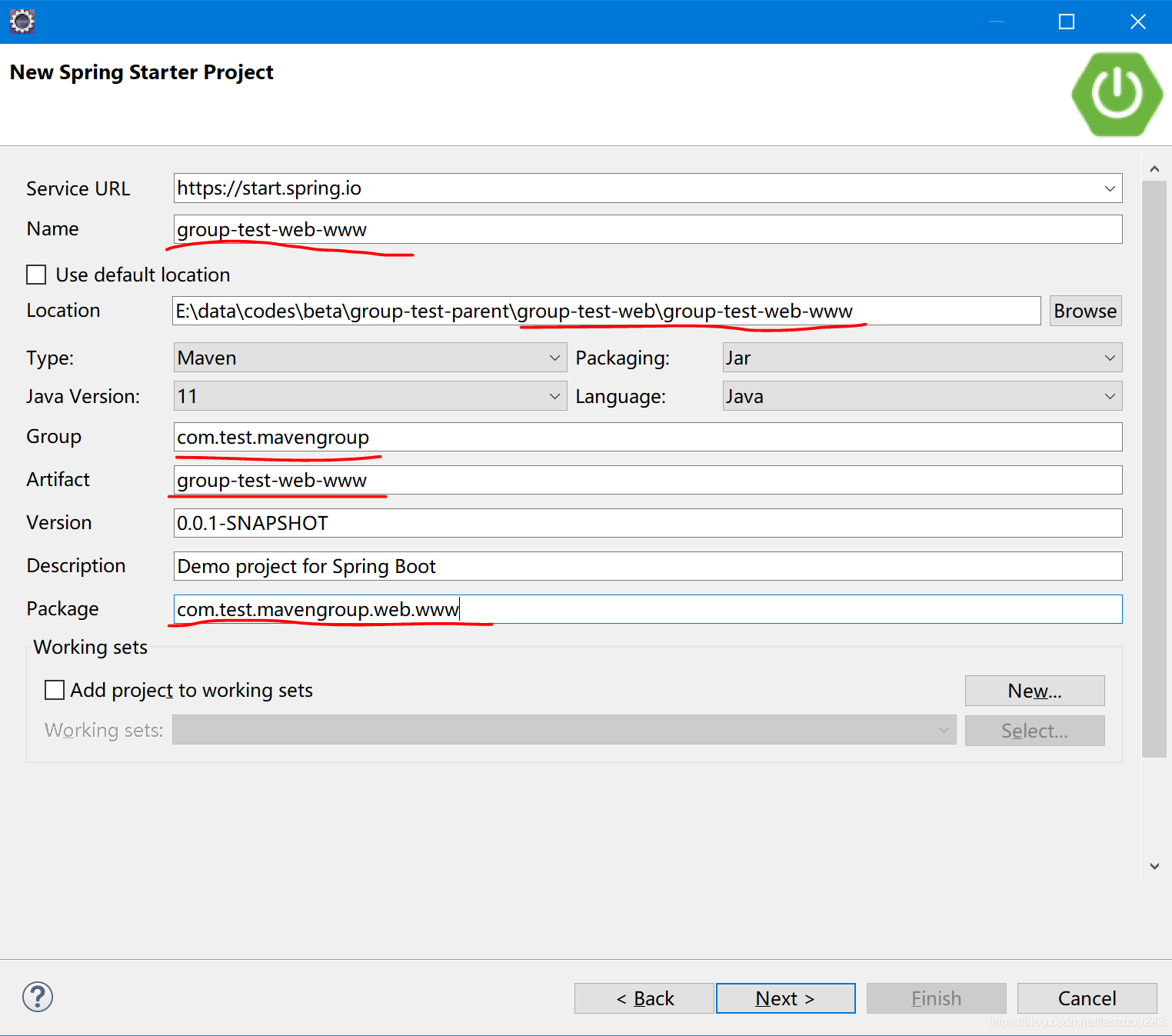Screen dimensions: 1172x1036
Task: Maximize the New Spring Starter Project dialog
Action: pos(1067,22)
